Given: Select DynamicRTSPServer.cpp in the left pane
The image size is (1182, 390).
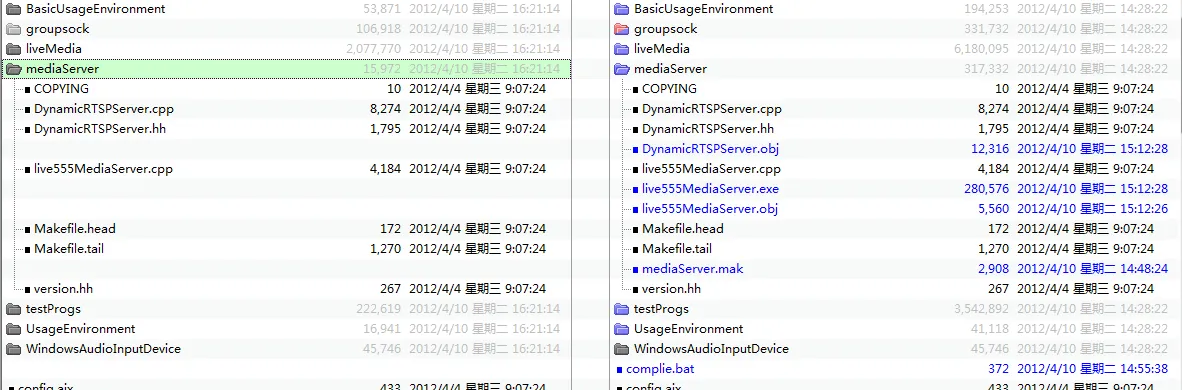Looking at the screenshot, I should [x=104, y=109].
